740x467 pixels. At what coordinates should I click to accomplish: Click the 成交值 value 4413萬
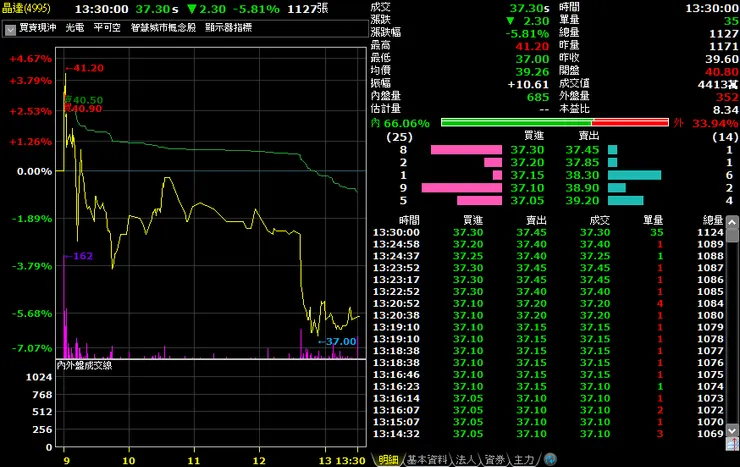point(718,85)
